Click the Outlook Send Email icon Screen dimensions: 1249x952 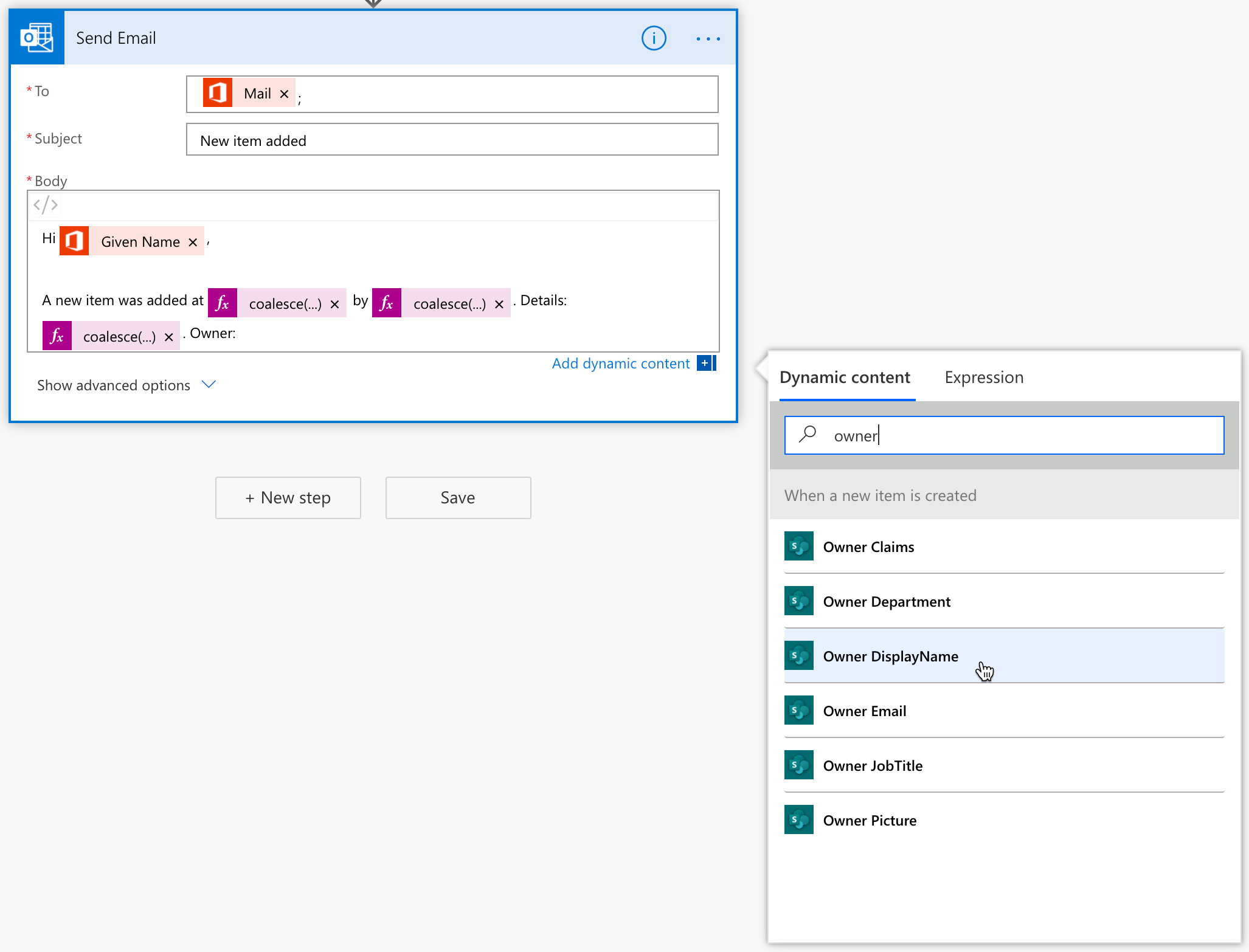click(x=37, y=38)
